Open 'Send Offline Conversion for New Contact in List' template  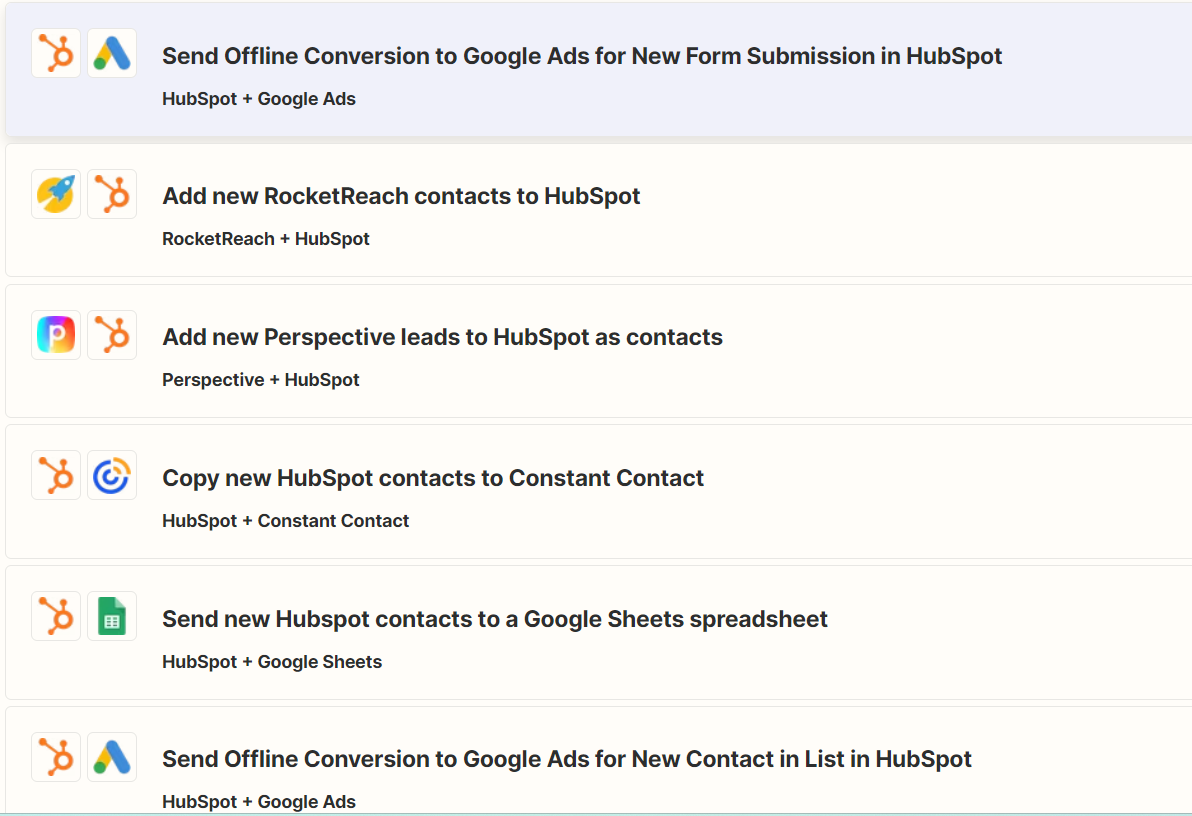point(566,759)
